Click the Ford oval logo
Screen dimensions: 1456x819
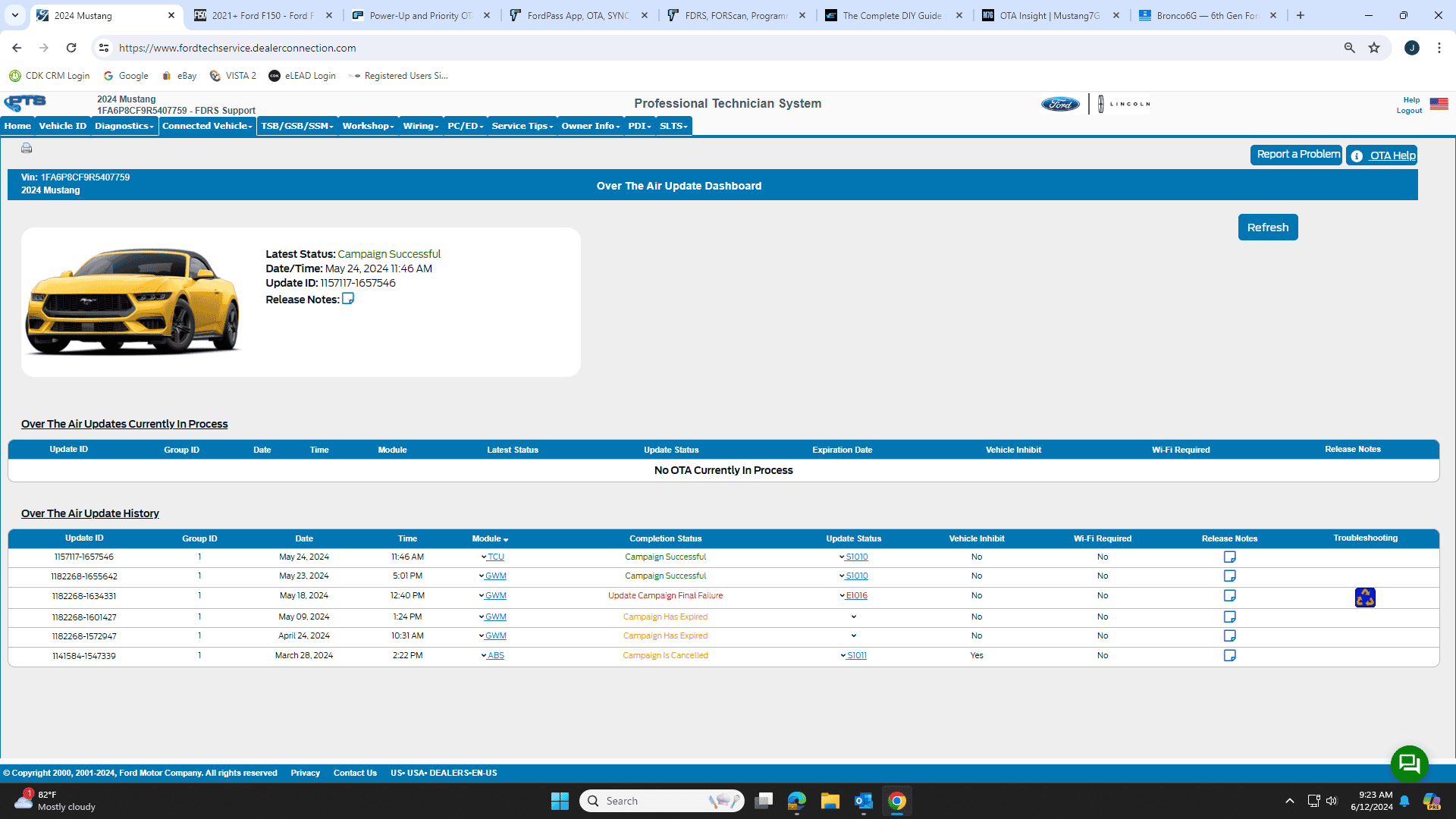pos(1060,104)
